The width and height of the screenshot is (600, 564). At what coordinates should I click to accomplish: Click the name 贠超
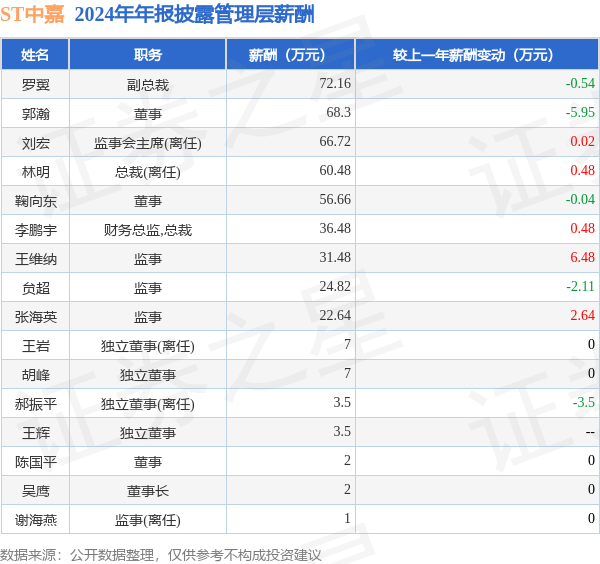point(36,288)
